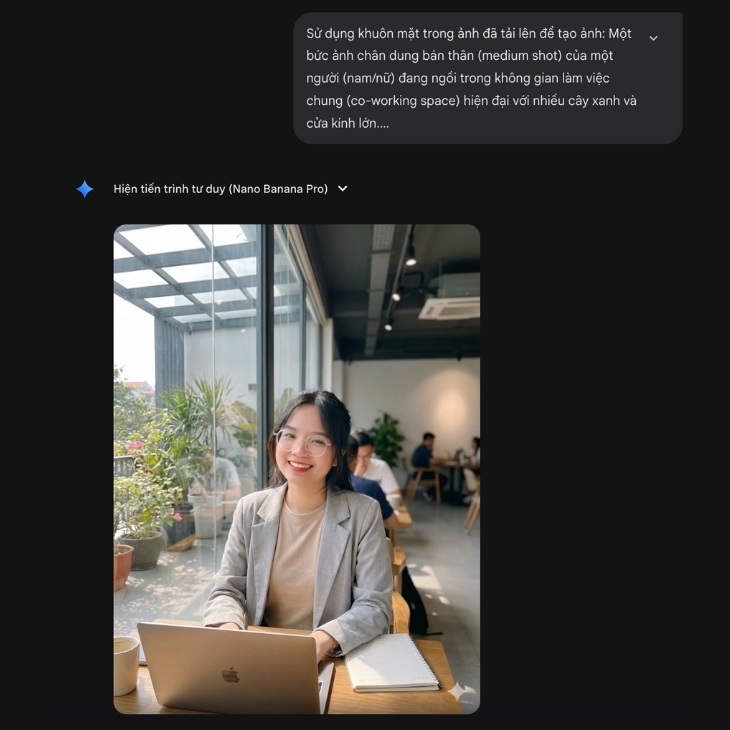Open "Hiện tiến trình tư duy" label
Image resolution: width=730 pixels, height=730 pixels.
pyautogui.click(x=169, y=189)
